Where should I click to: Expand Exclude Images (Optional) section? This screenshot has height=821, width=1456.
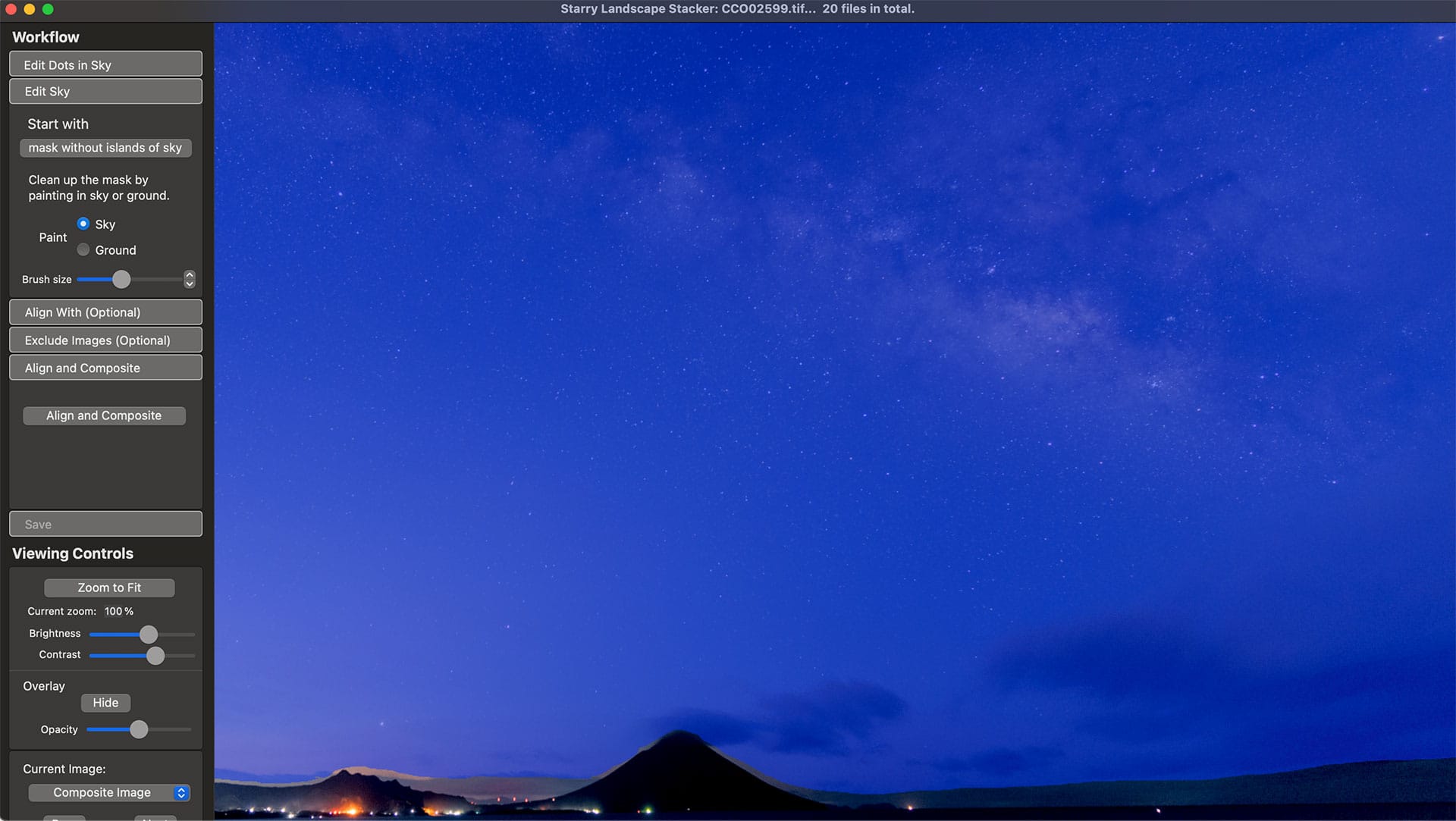tap(105, 340)
